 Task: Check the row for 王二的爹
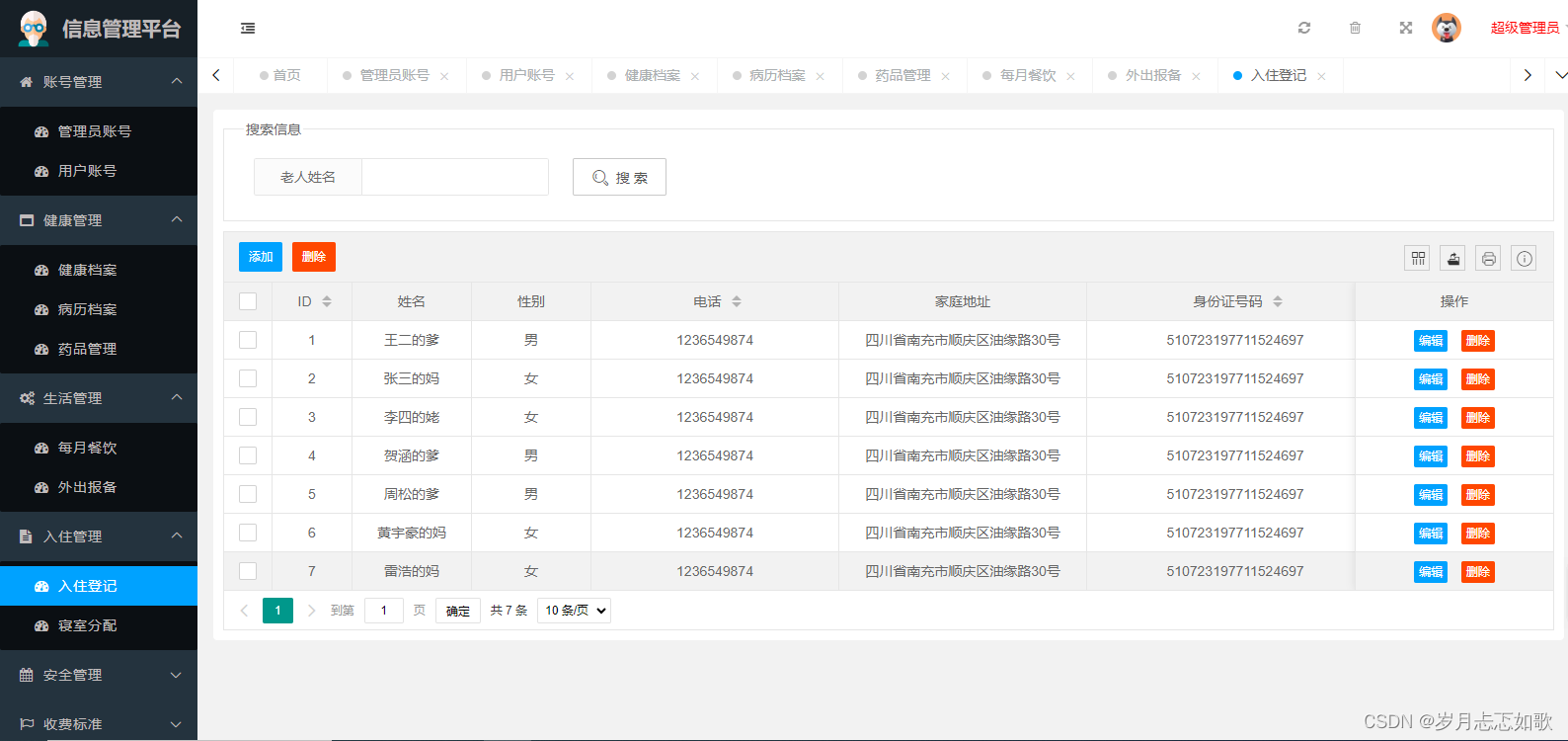(x=248, y=340)
